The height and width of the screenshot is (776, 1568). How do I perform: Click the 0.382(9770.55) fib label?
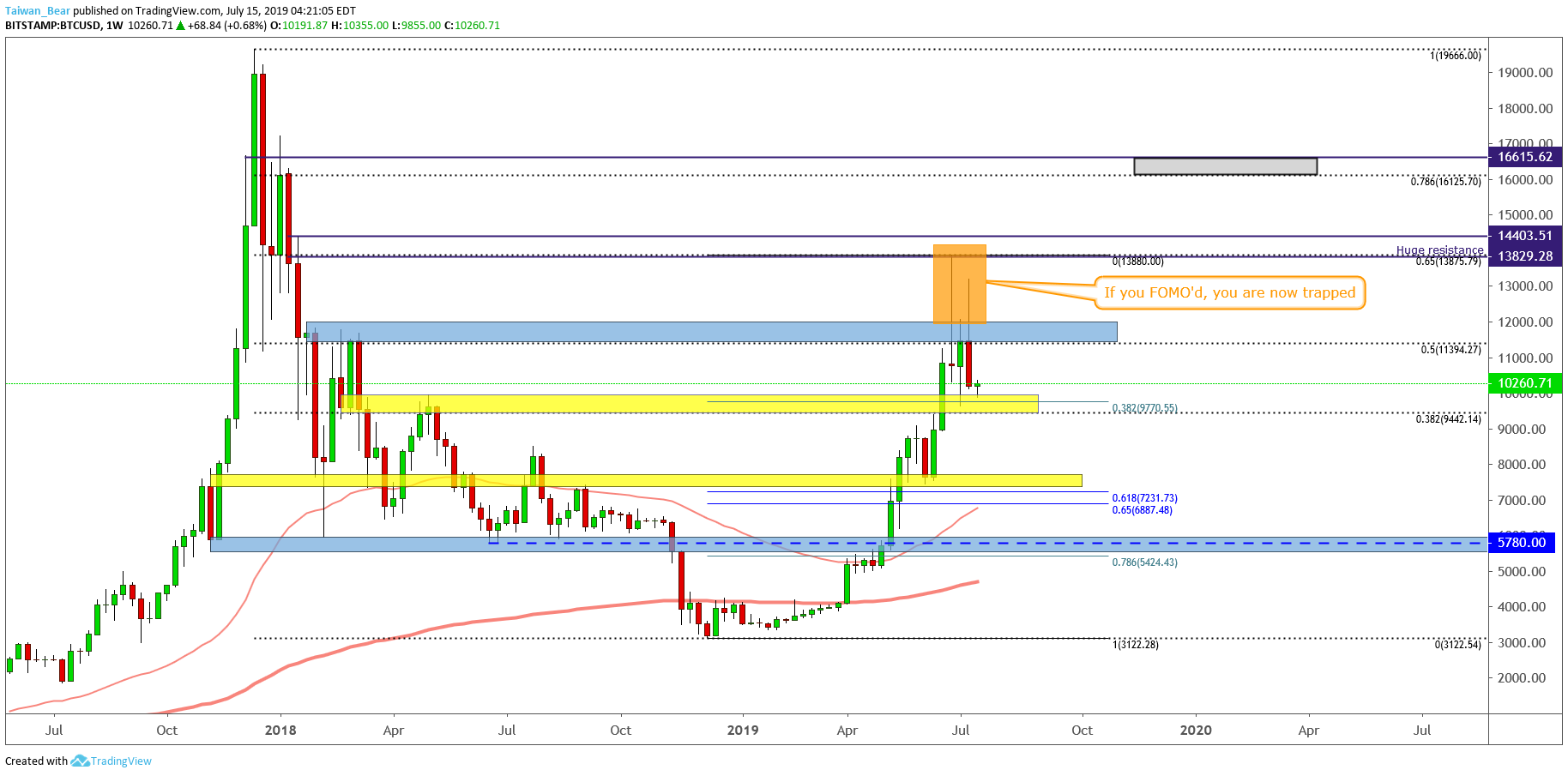tap(1144, 408)
